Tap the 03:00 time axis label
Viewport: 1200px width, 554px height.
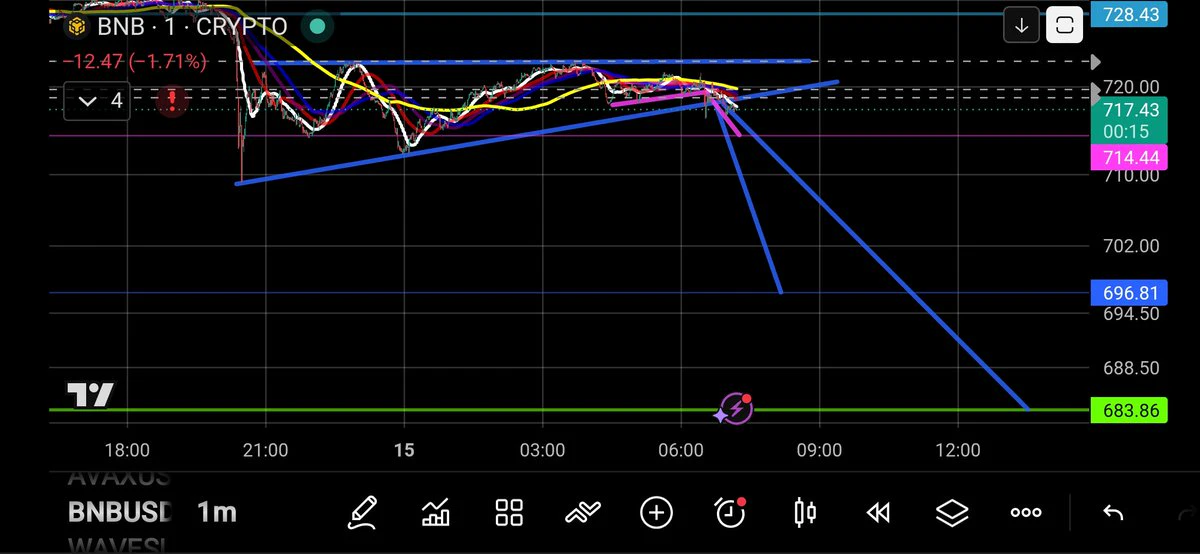point(543,451)
